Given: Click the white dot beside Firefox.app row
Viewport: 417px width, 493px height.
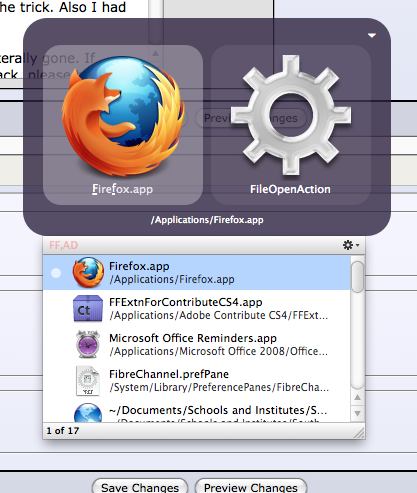Looking at the screenshot, I should pyautogui.click(x=56, y=273).
